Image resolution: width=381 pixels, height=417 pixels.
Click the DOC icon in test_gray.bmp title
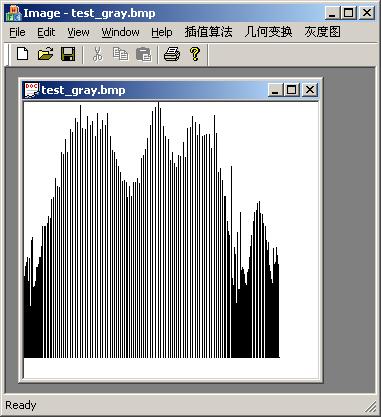pyautogui.click(x=31, y=90)
